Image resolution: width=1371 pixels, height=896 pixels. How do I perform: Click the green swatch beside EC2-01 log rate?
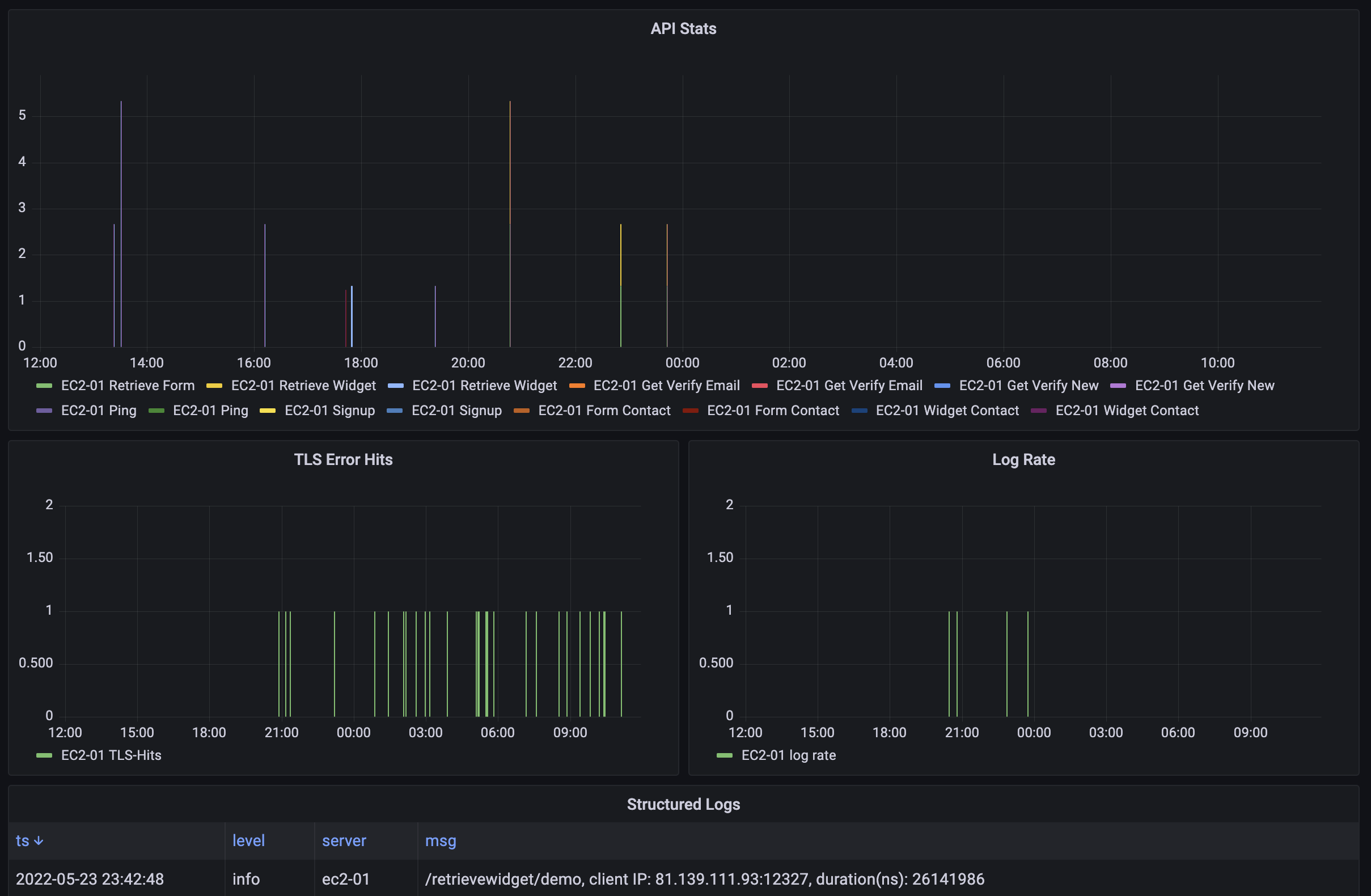(x=725, y=755)
